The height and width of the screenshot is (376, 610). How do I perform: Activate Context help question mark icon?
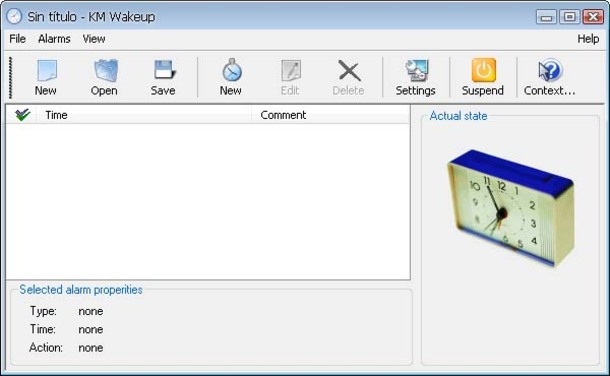coord(550,70)
